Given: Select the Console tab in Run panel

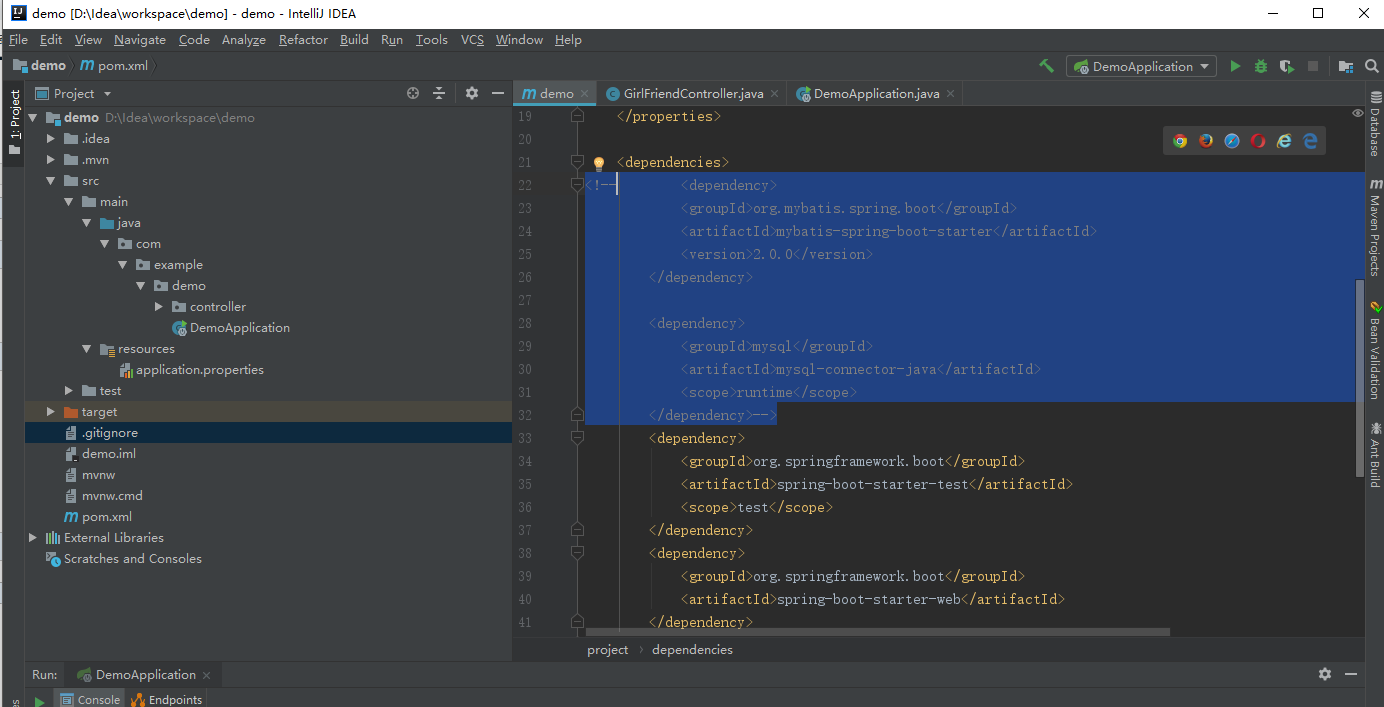Looking at the screenshot, I should 90,699.
